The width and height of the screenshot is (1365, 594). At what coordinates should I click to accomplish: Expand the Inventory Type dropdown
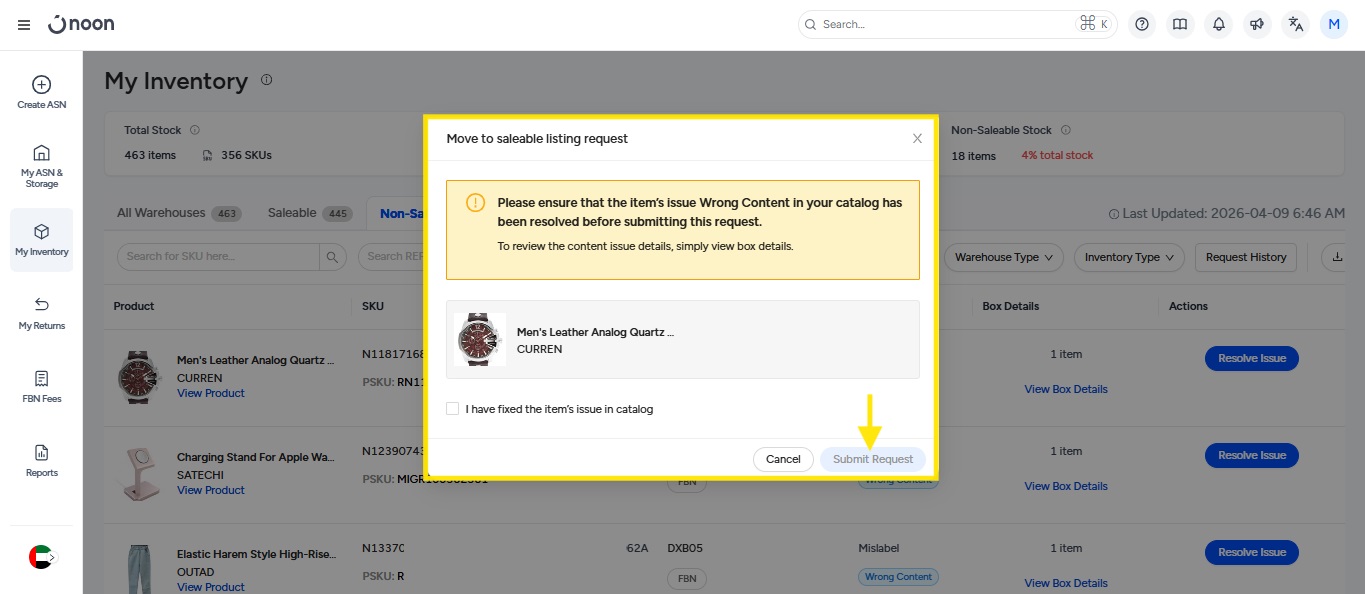pos(1129,257)
